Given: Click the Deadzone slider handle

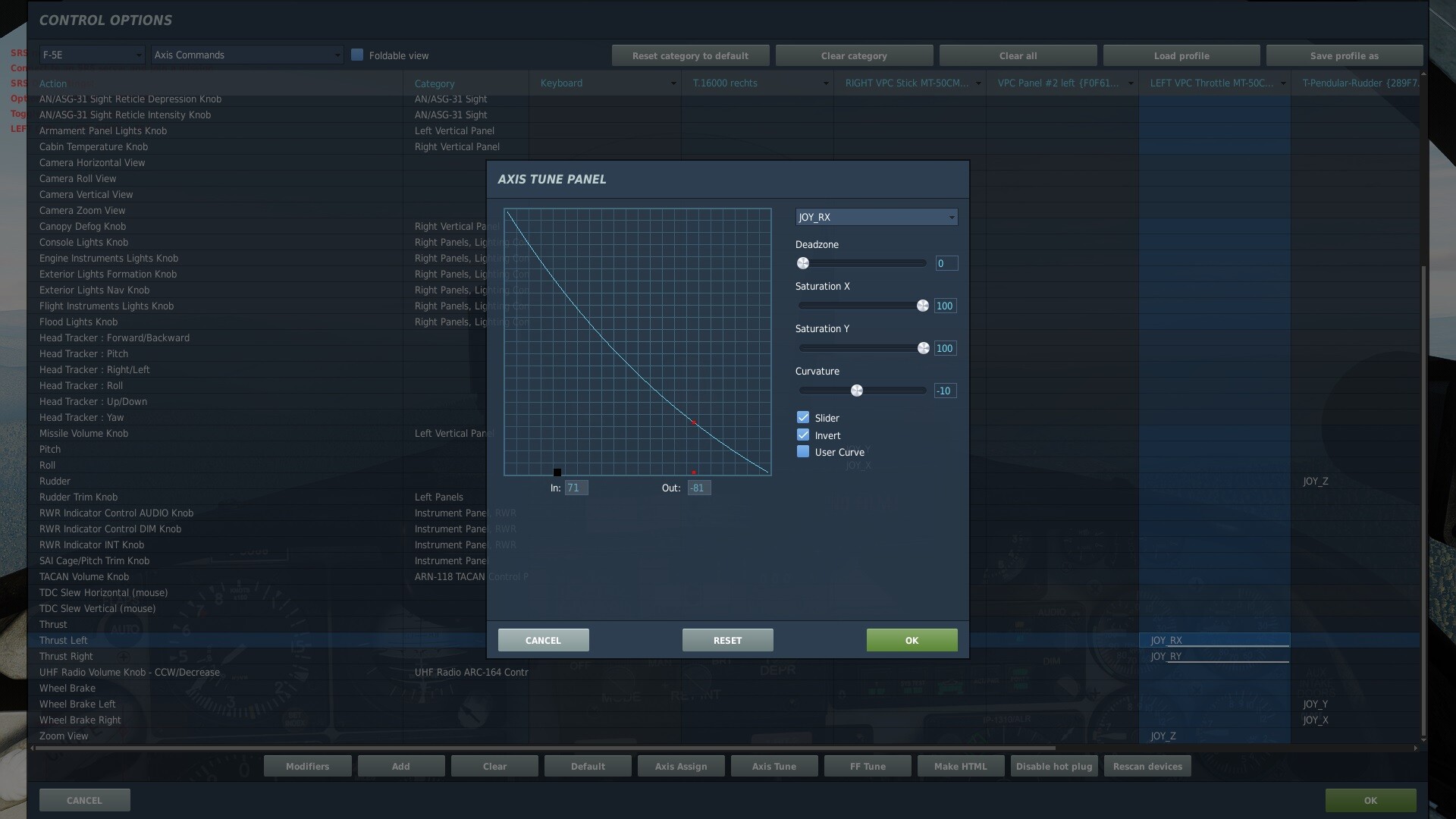Looking at the screenshot, I should point(803,263).
